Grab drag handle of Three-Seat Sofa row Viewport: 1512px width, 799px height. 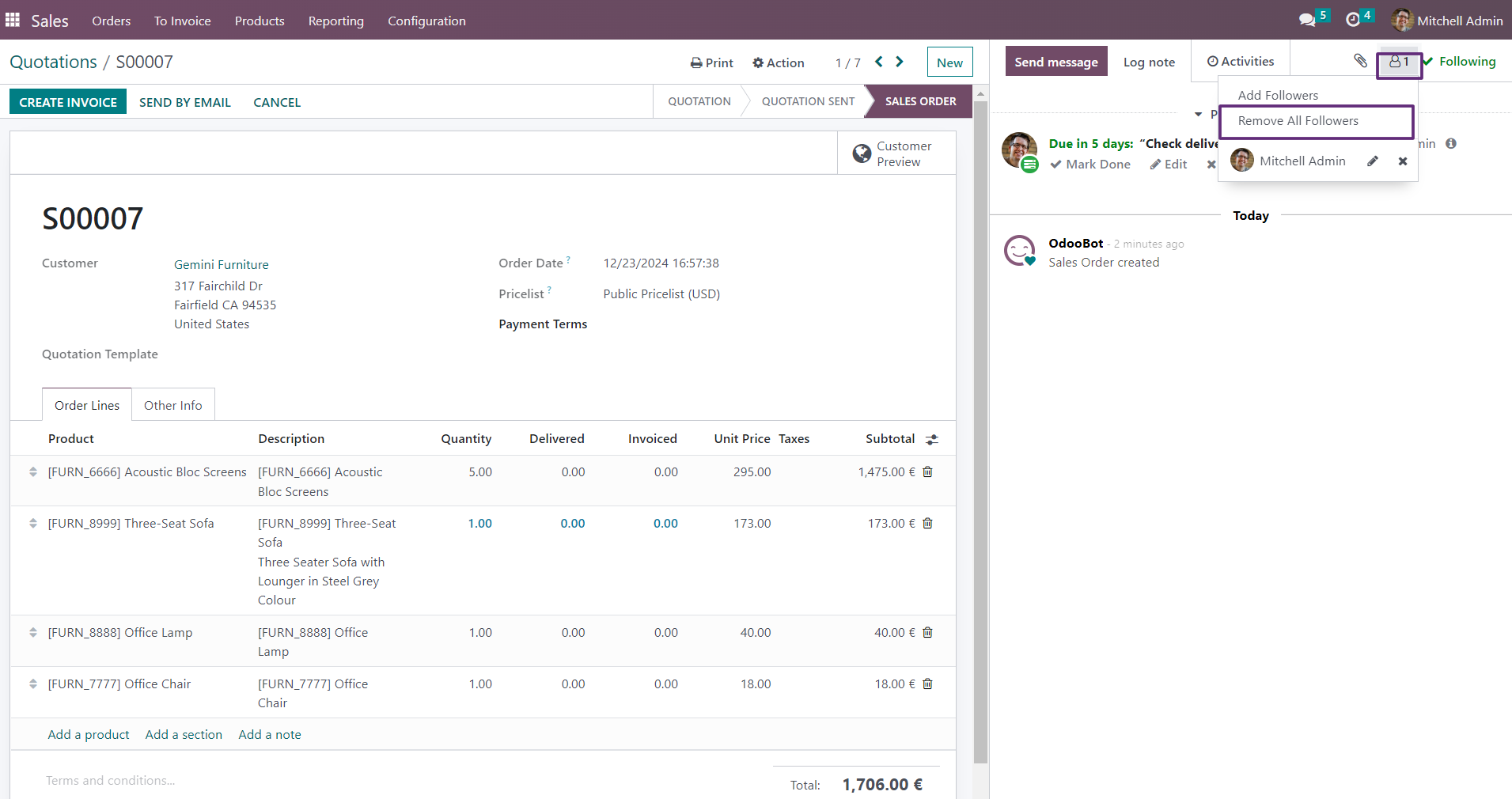tap(33, 523)
